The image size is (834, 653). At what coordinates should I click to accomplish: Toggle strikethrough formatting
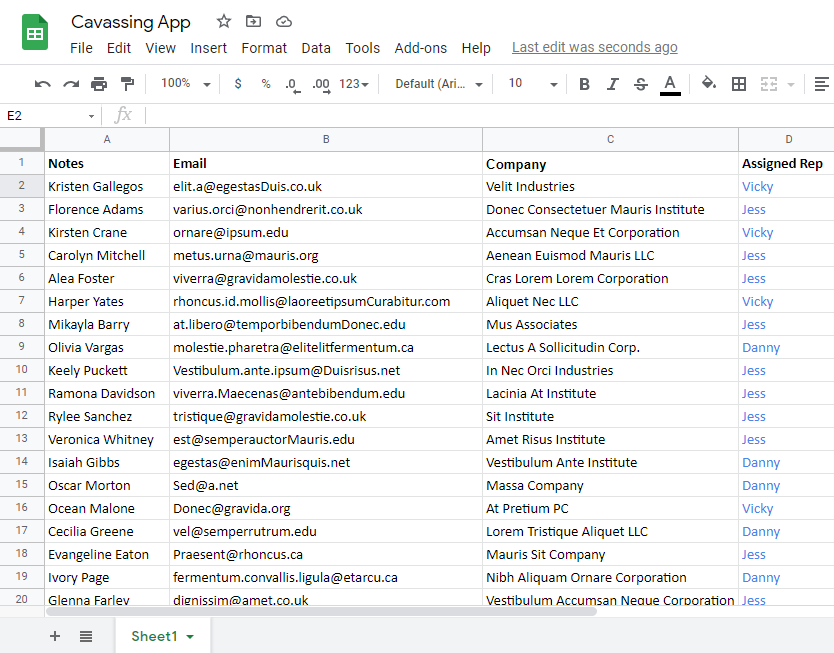(641, 84)
